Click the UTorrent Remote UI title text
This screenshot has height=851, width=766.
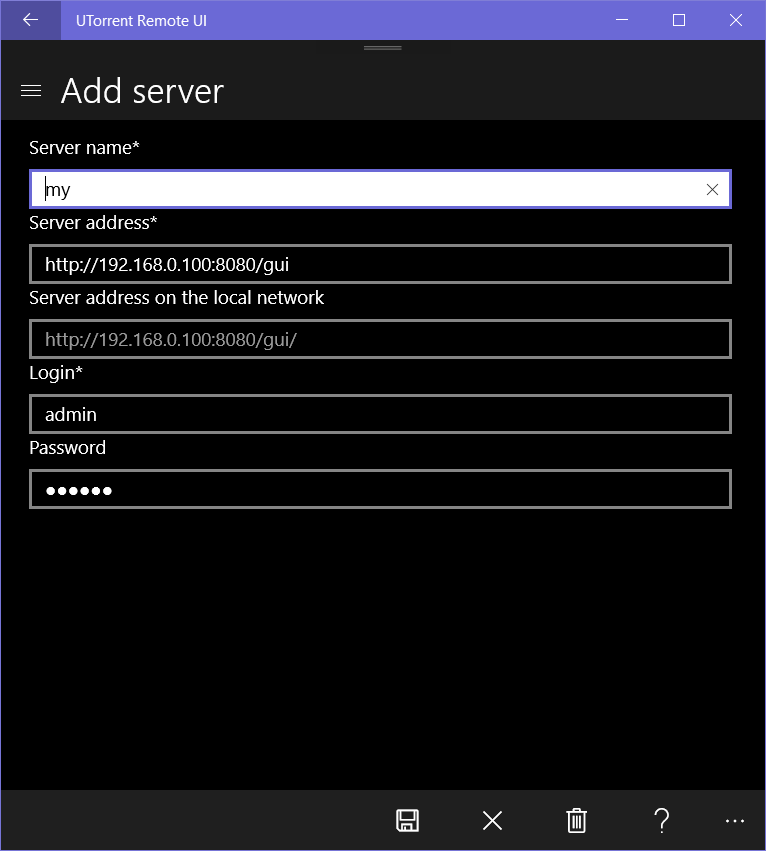click(x=141, y=21)
